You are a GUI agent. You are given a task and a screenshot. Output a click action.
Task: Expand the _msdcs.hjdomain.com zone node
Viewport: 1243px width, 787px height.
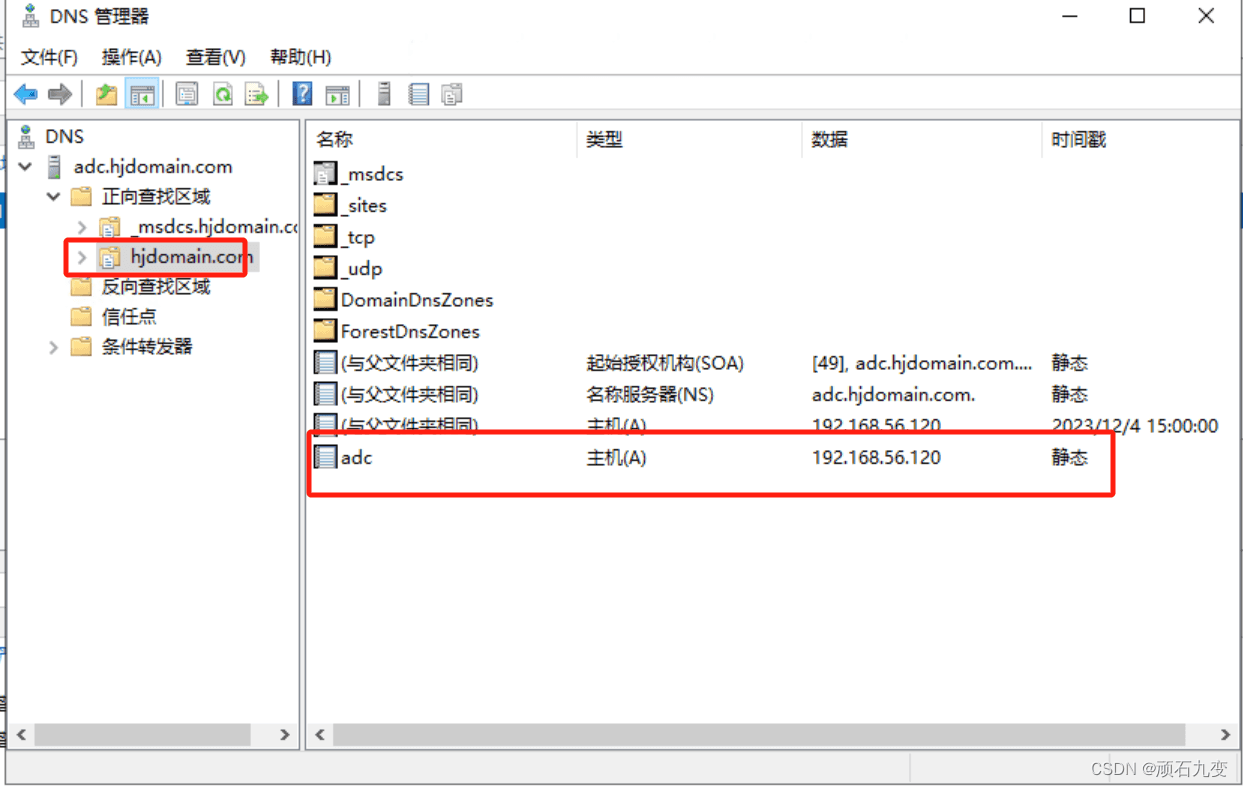pos(82,227)
